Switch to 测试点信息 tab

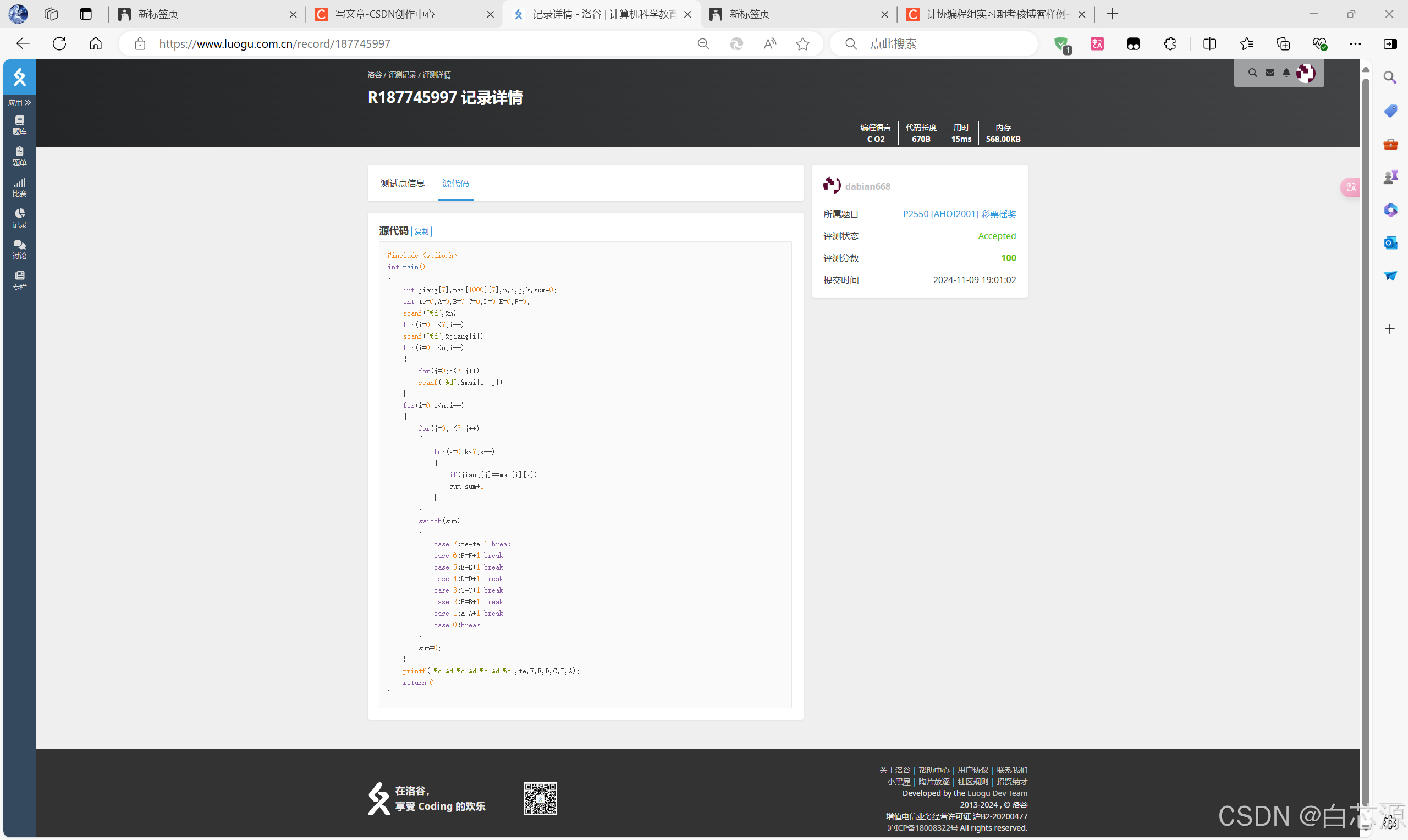point(402,184)
